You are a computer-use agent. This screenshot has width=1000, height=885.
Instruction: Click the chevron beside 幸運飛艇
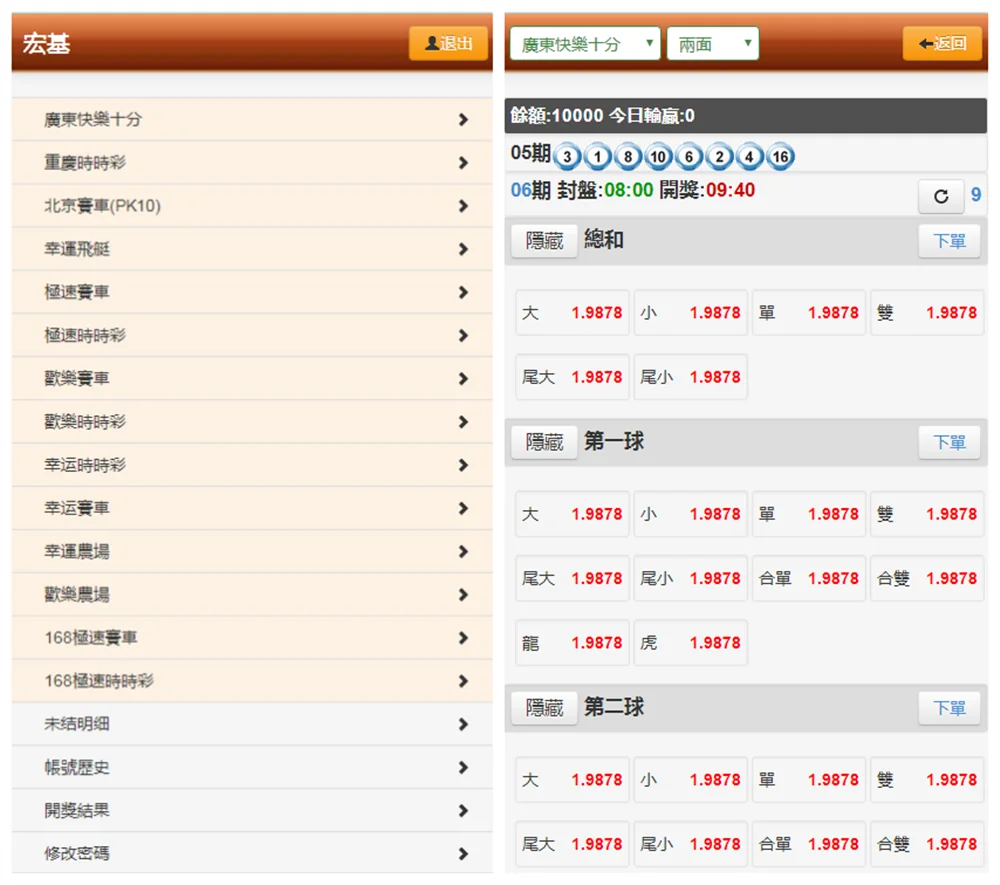463,248
